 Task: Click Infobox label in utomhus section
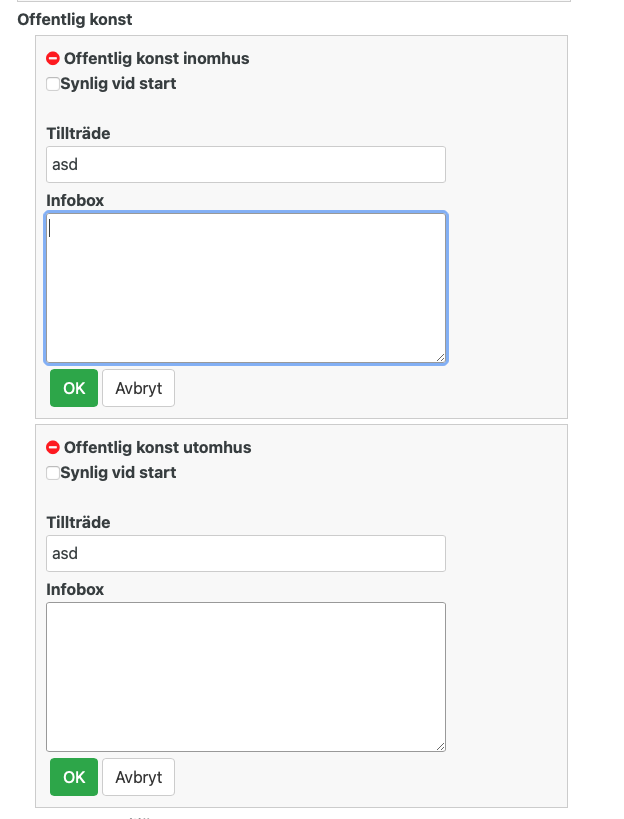coord(75,590)
